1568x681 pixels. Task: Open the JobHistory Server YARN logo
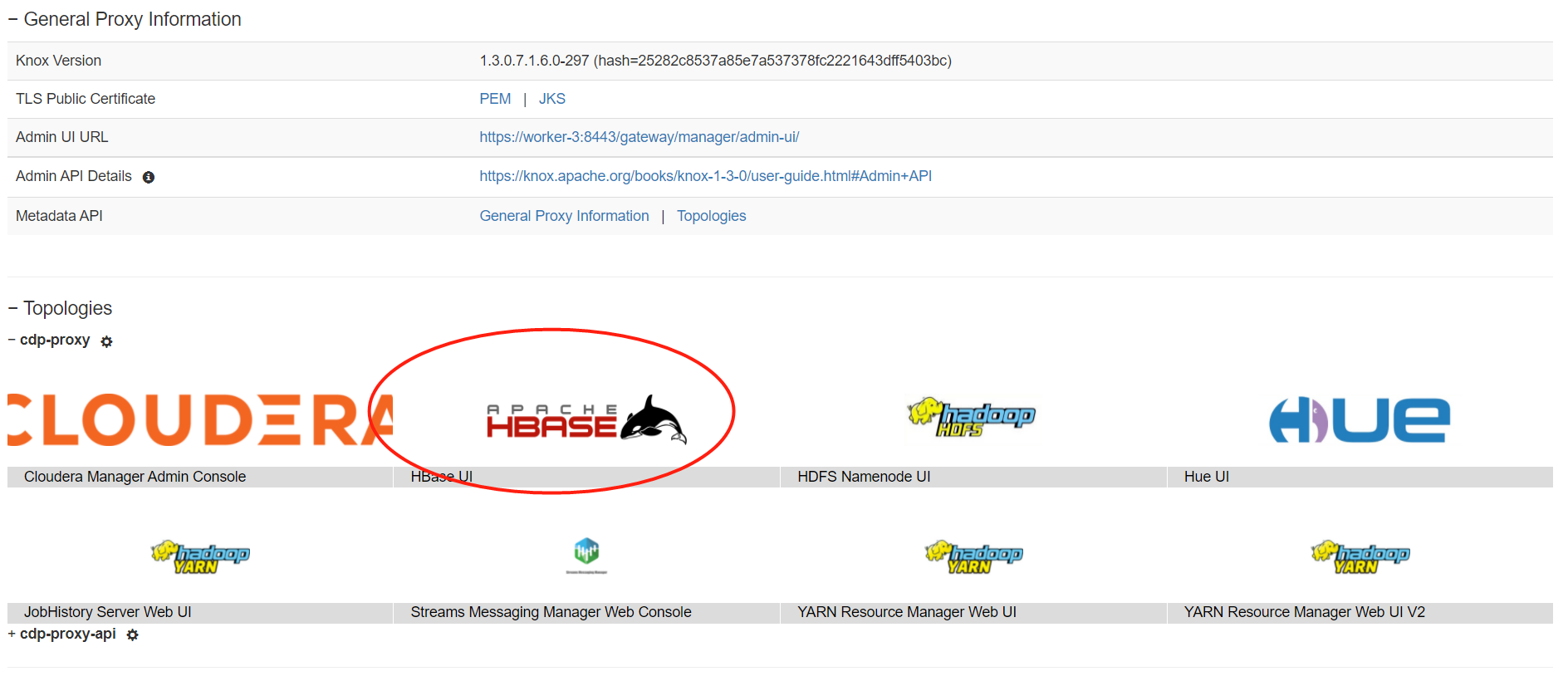pos(200,556)
